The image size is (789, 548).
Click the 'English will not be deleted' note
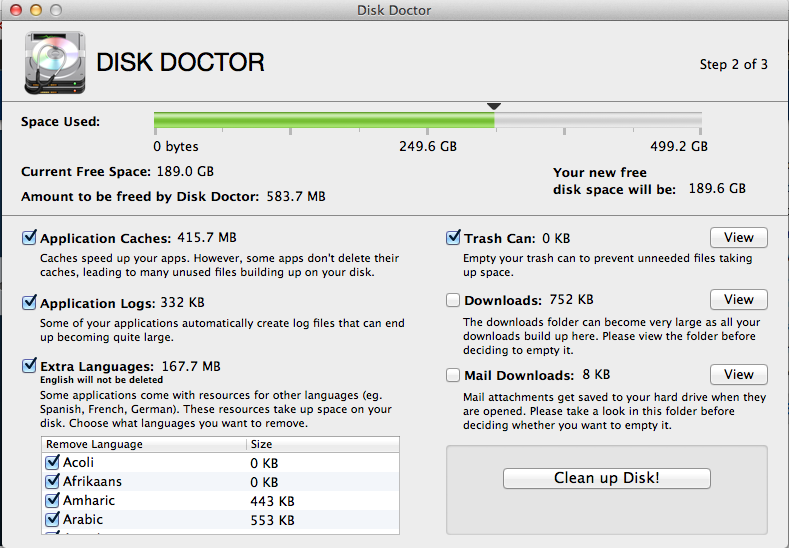[102, 380]
